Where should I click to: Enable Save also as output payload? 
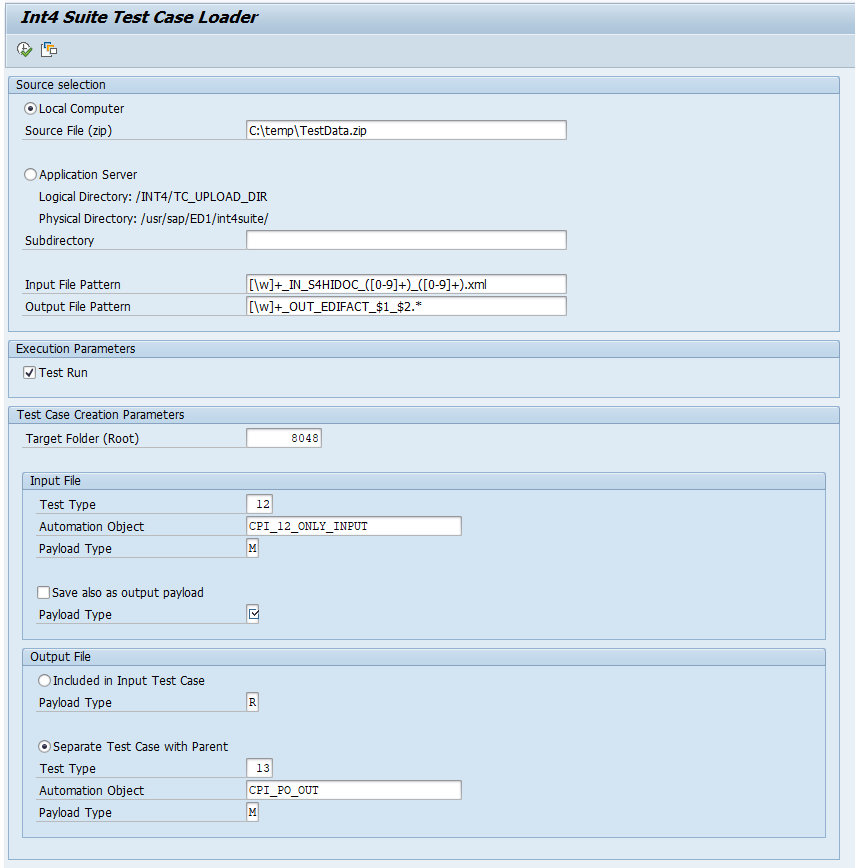43,592
